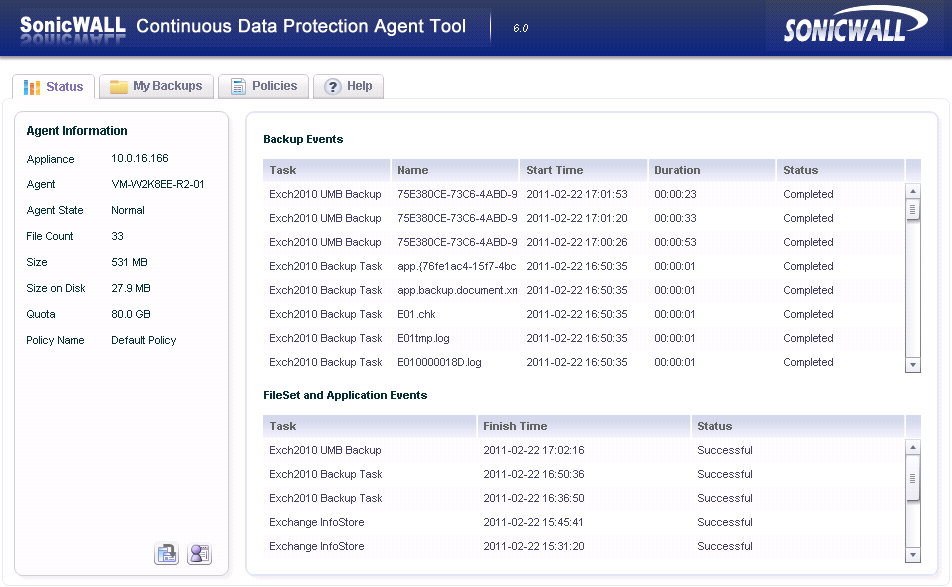This screenshot has height=587, width=952.
Task: Select the backup event started at 17:01:53
Action: point(583,194)
